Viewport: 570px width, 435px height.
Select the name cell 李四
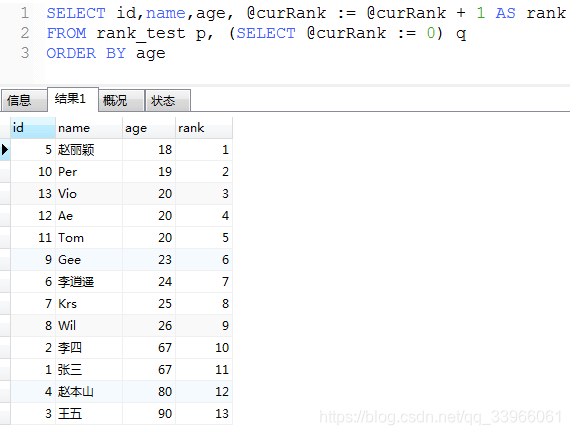[89, 348]
